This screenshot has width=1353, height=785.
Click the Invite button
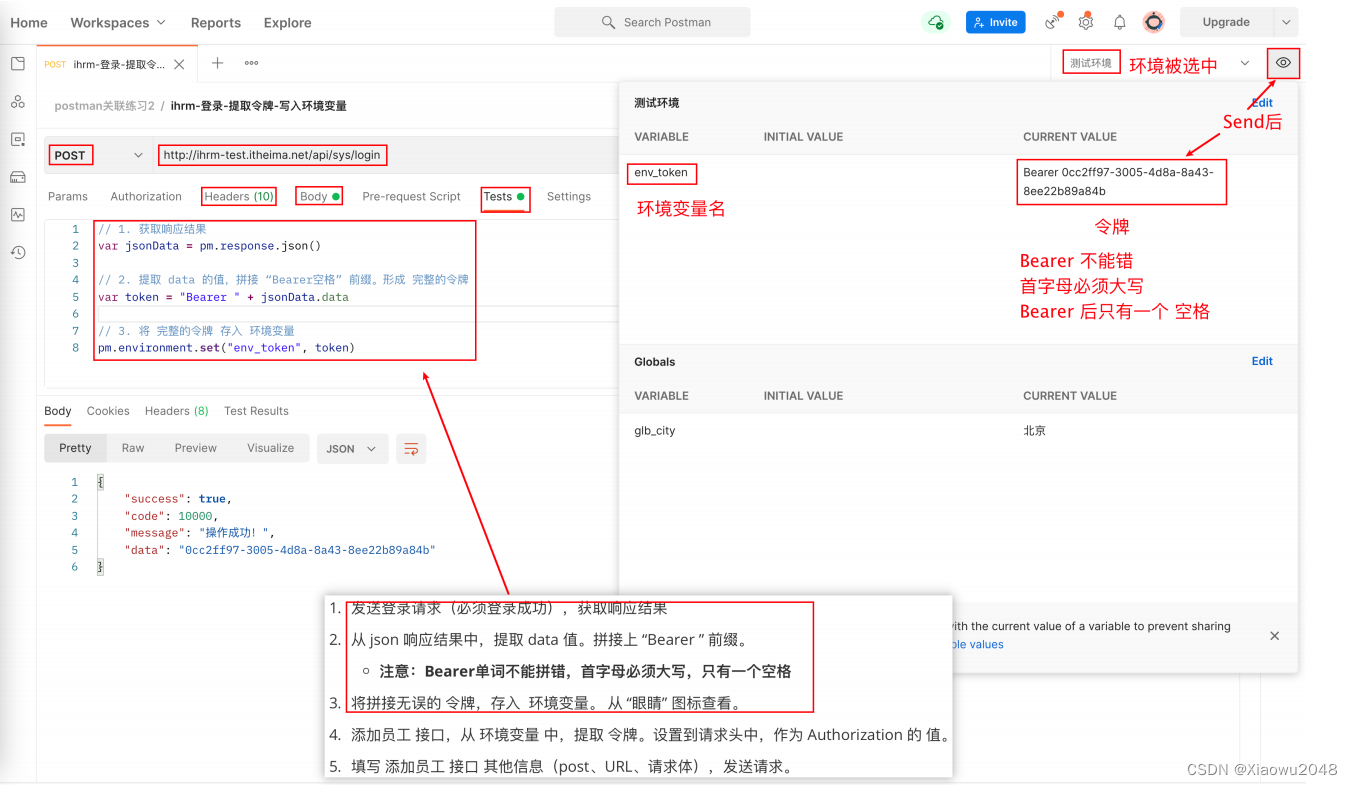tap(995, 22)
